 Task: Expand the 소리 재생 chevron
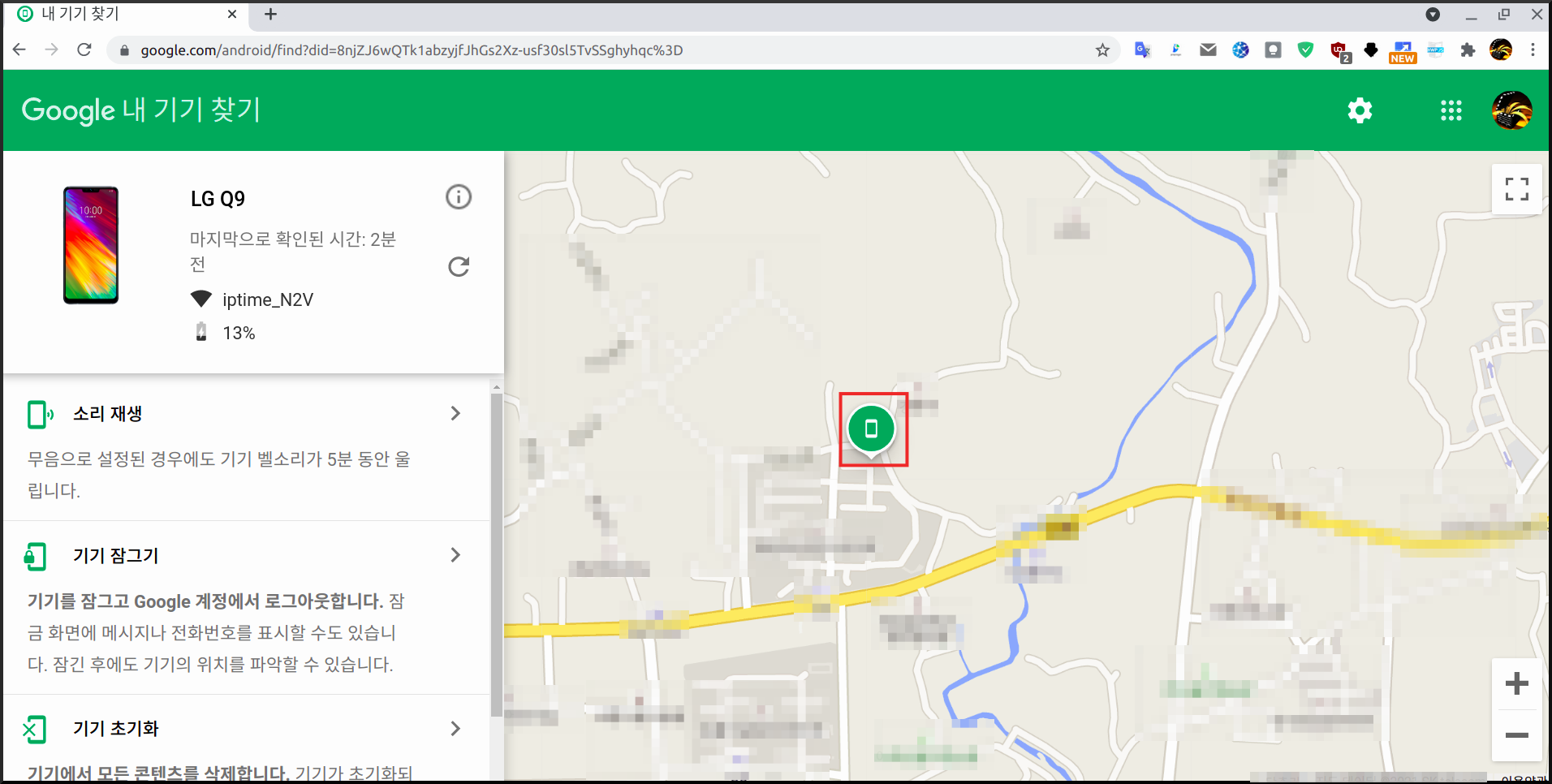click(x=455, y=413)
